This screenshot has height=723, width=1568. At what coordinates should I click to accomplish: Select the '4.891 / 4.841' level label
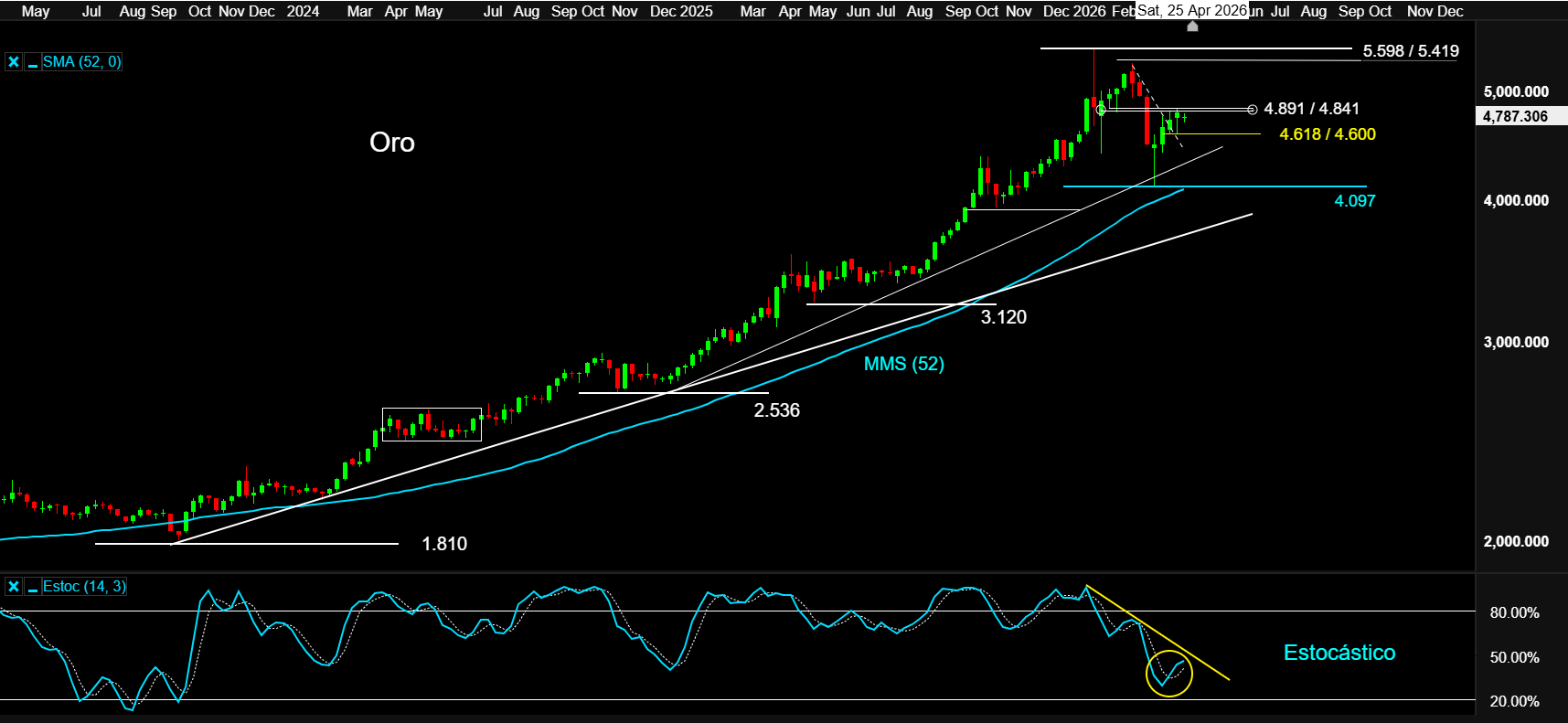(1311, 109)
